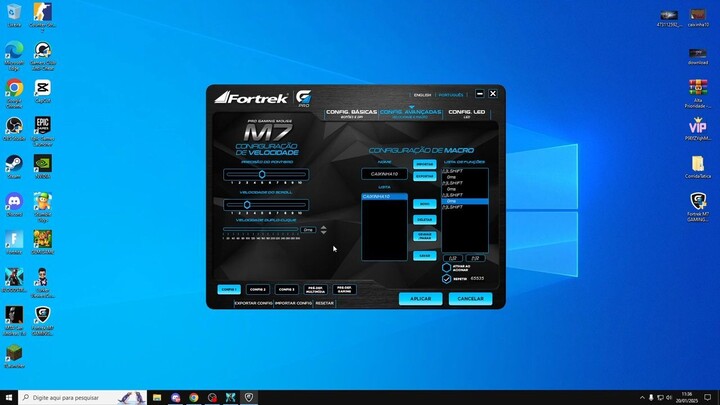Click Novo to create a macro
The height and width of the screenshot is (405, 720).
pos(425,204)
